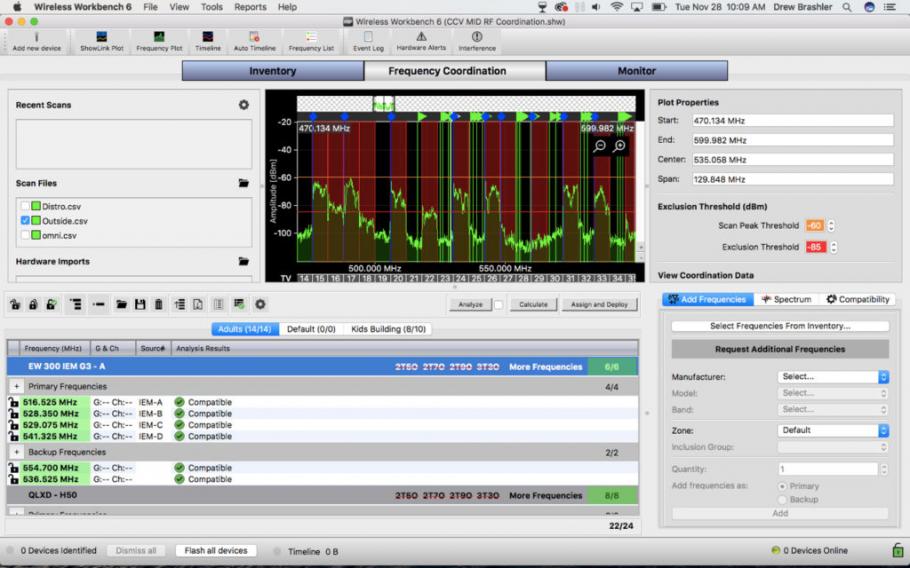The image size is (910, 568).
Task: Select the Default (0/0) tab
Action: (x=311, y=329)
